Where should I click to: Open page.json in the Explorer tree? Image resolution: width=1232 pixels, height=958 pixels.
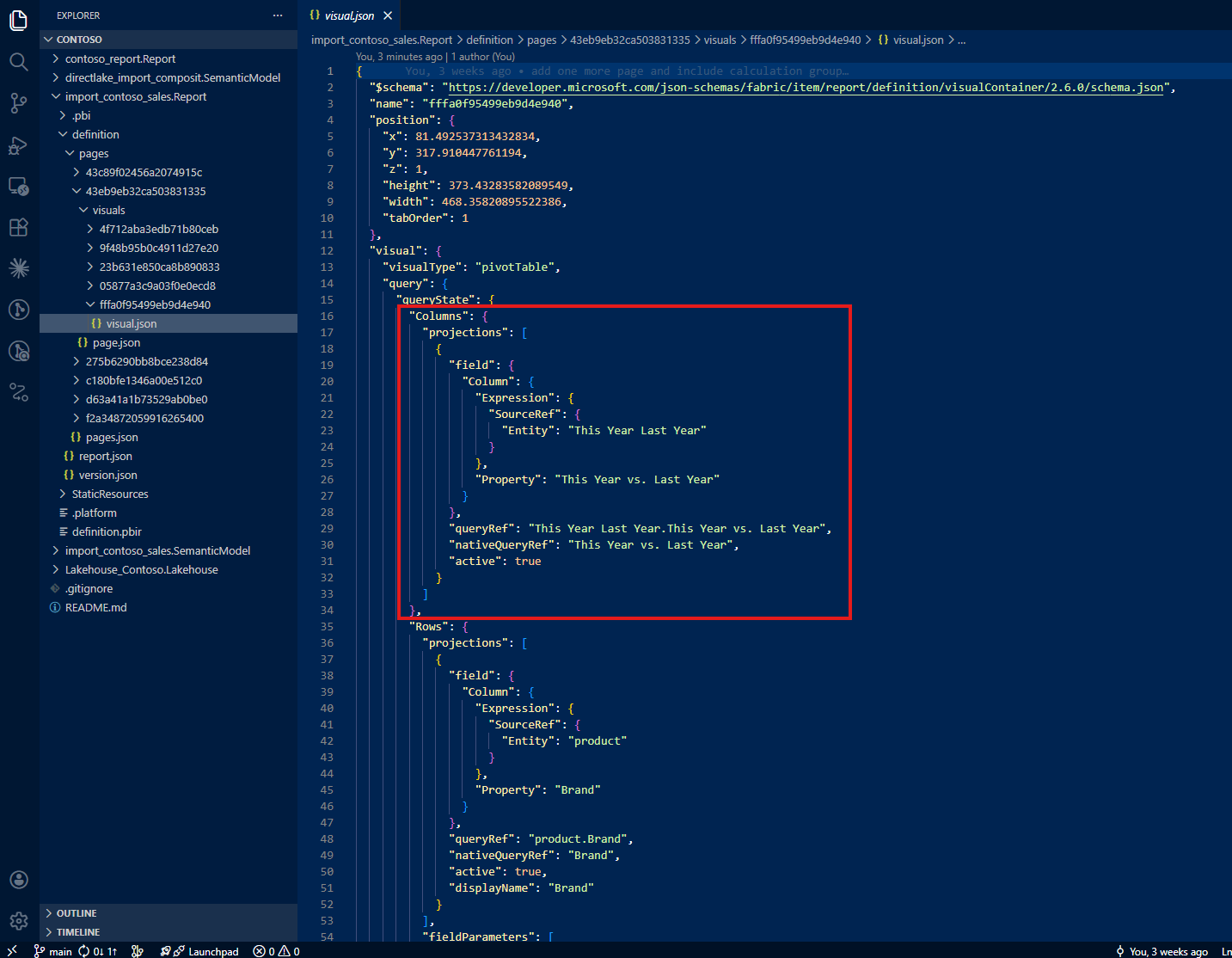(x=168, y=342)
